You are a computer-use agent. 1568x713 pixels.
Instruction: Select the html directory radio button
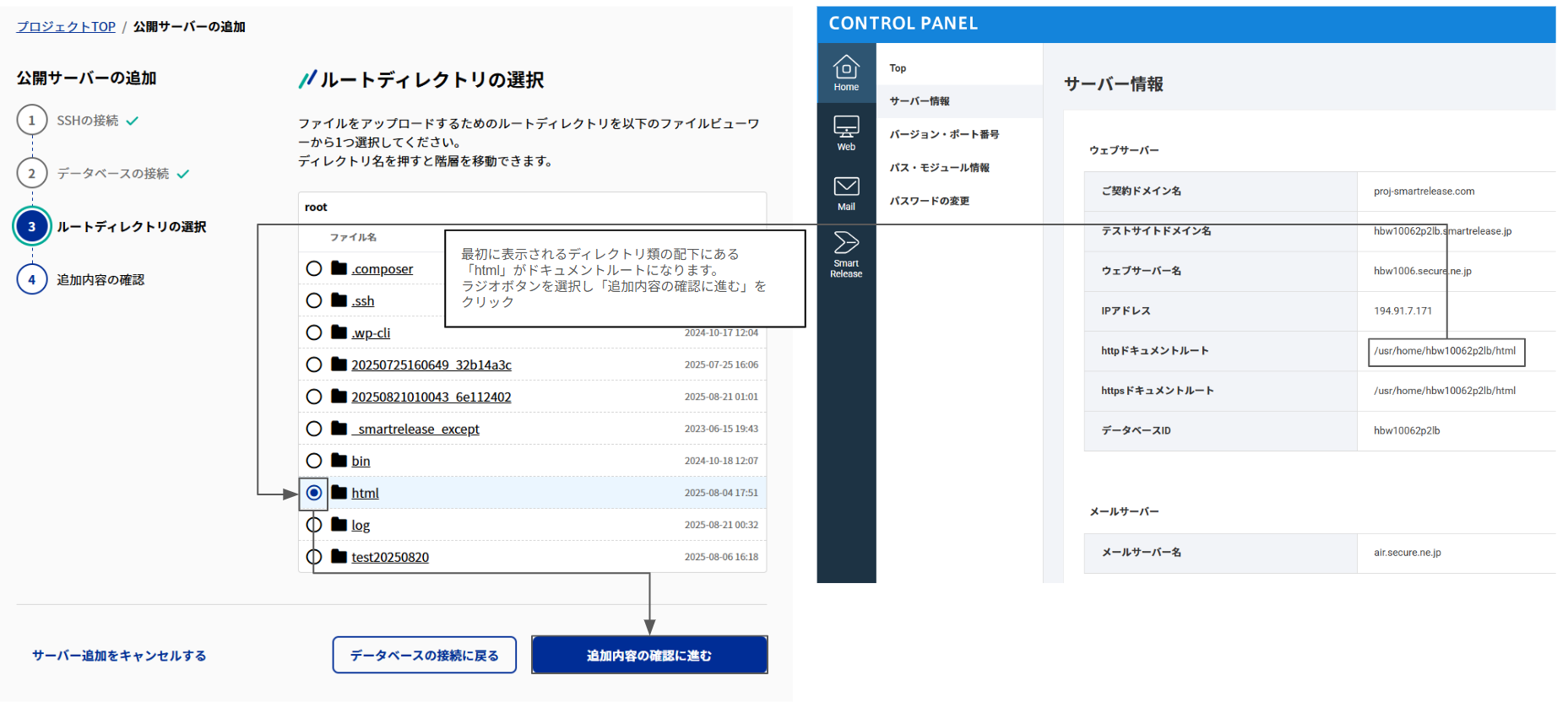point(314,493)
